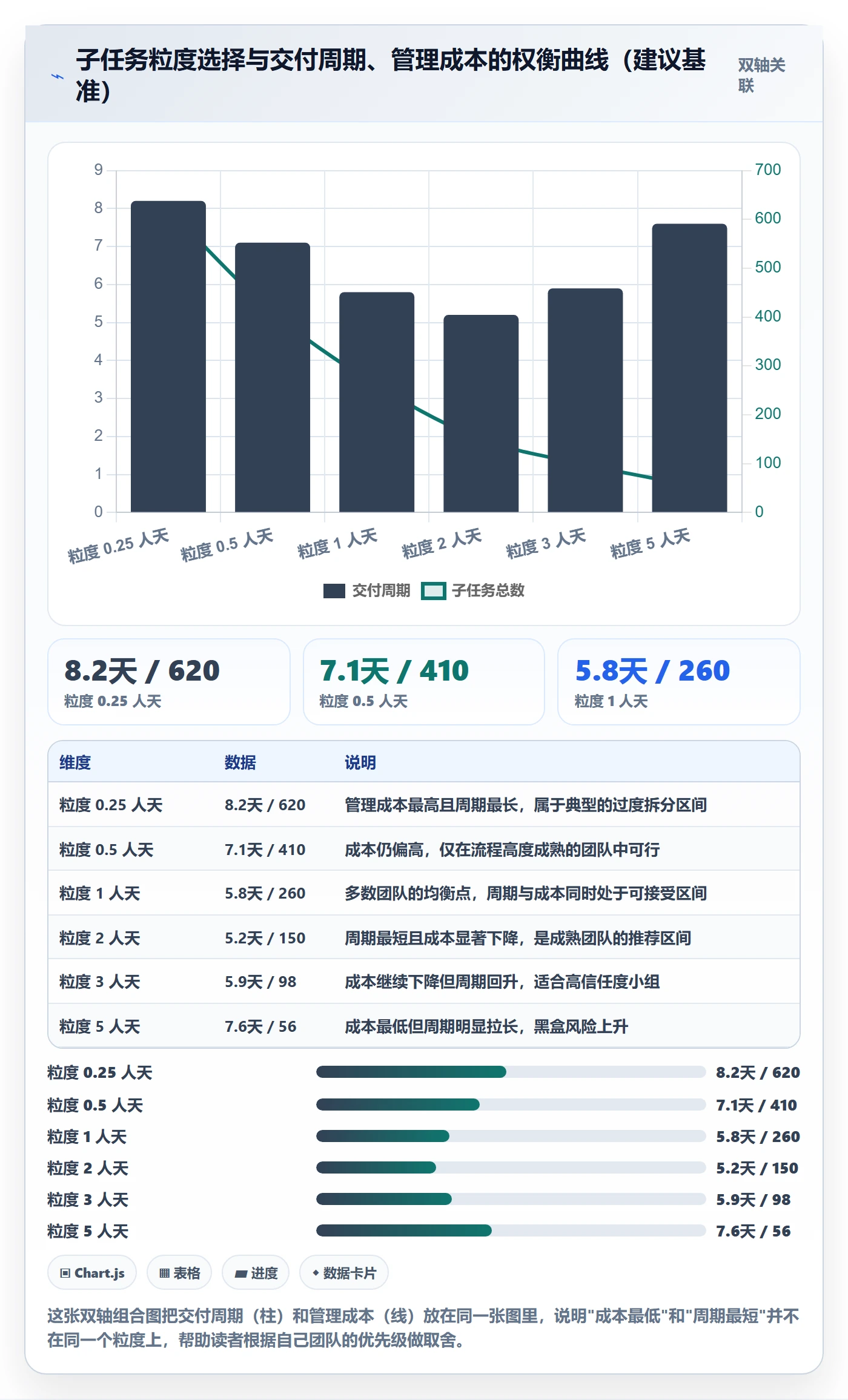
Task: Toggle the 交付周期 legend swatch
Action: [x=334, y=590]
